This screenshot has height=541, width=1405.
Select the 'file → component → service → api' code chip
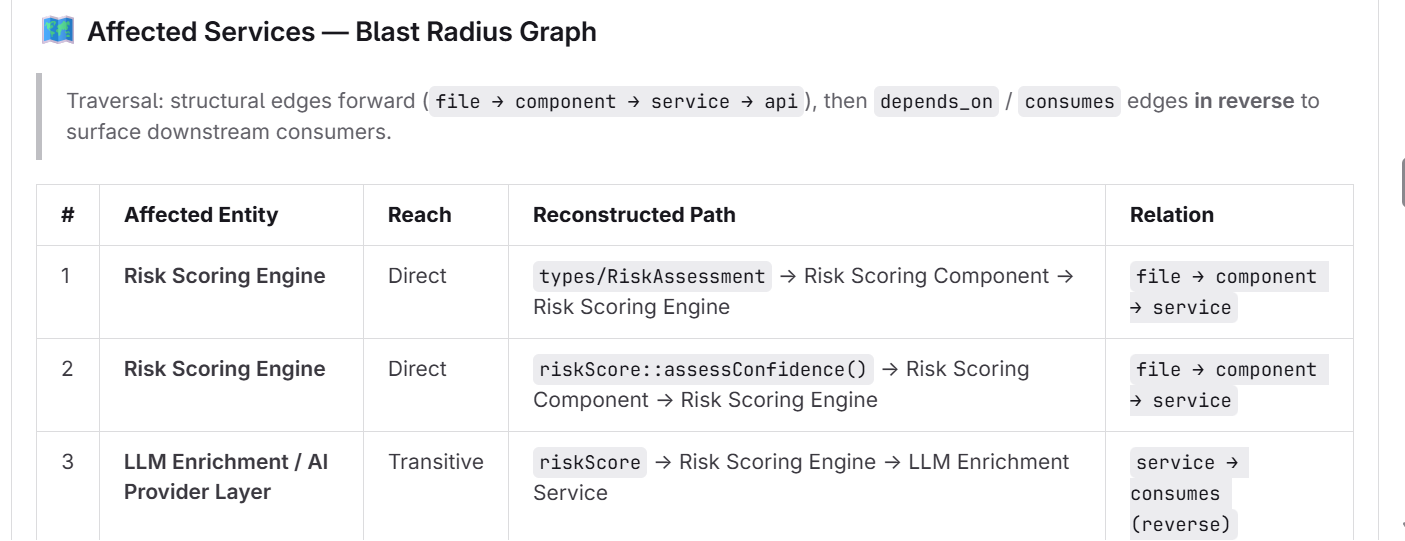(617, 102)
